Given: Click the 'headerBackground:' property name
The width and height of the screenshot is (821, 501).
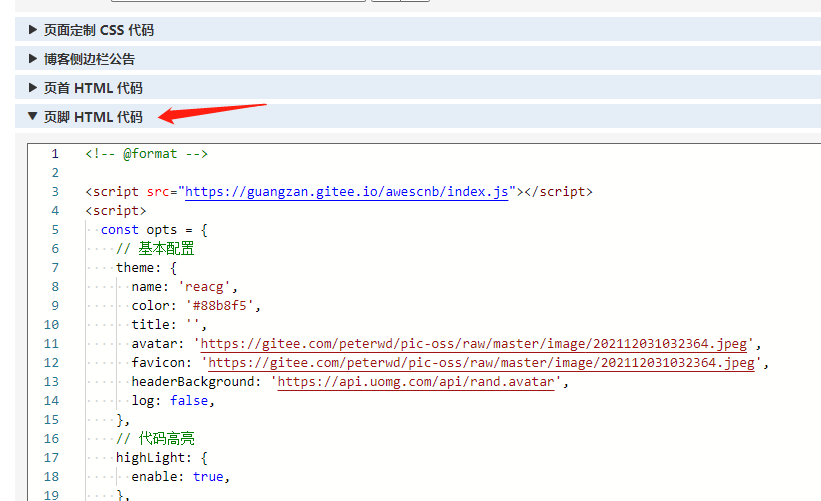Looking at the screenshot, I should click(196, 382).
